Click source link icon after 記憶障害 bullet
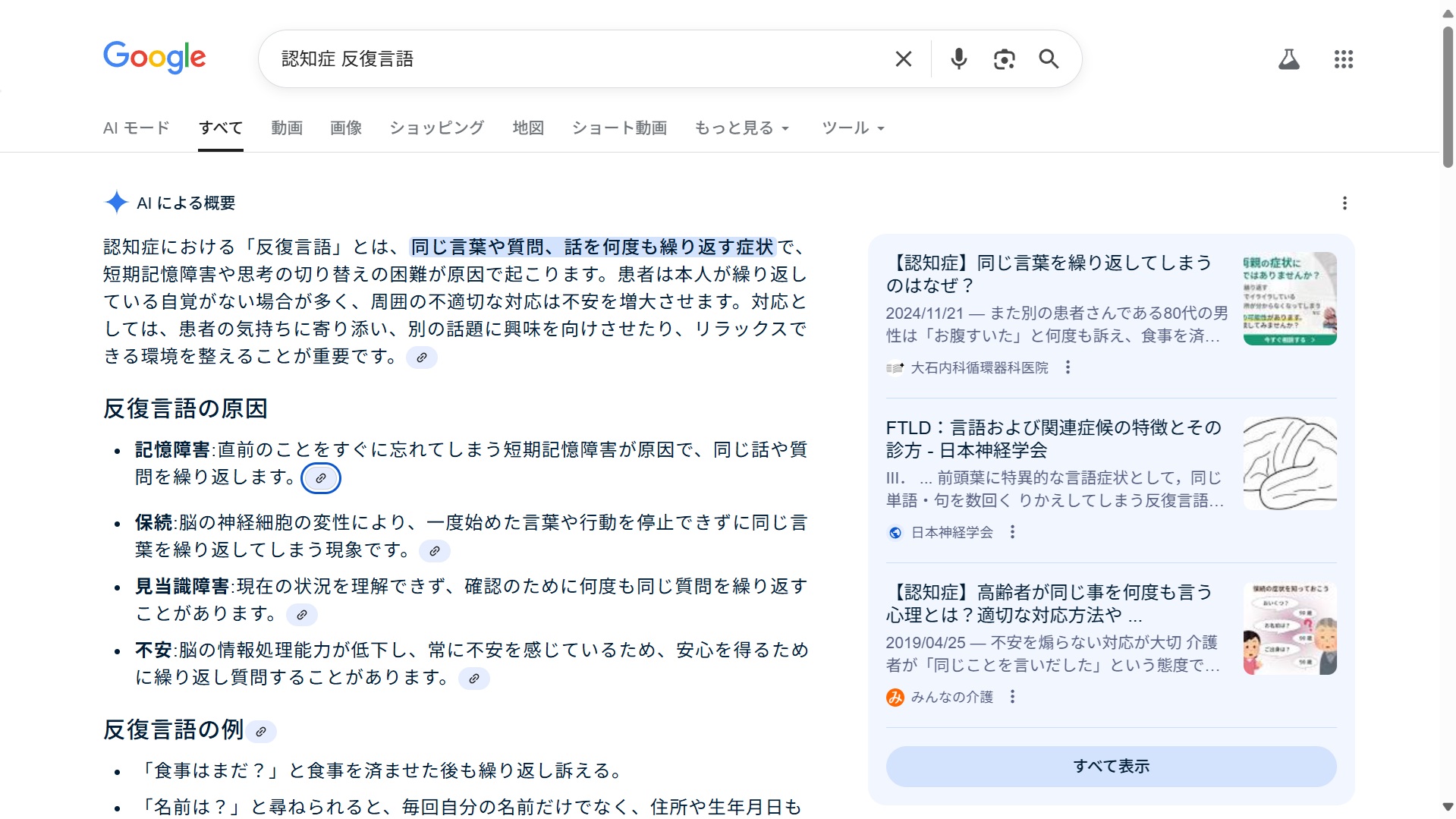The height and width of the screenshot is (819, 1456). click(x=321, y=478)
